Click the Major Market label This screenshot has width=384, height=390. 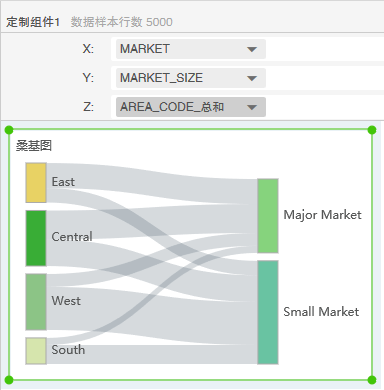pos(322,215)
